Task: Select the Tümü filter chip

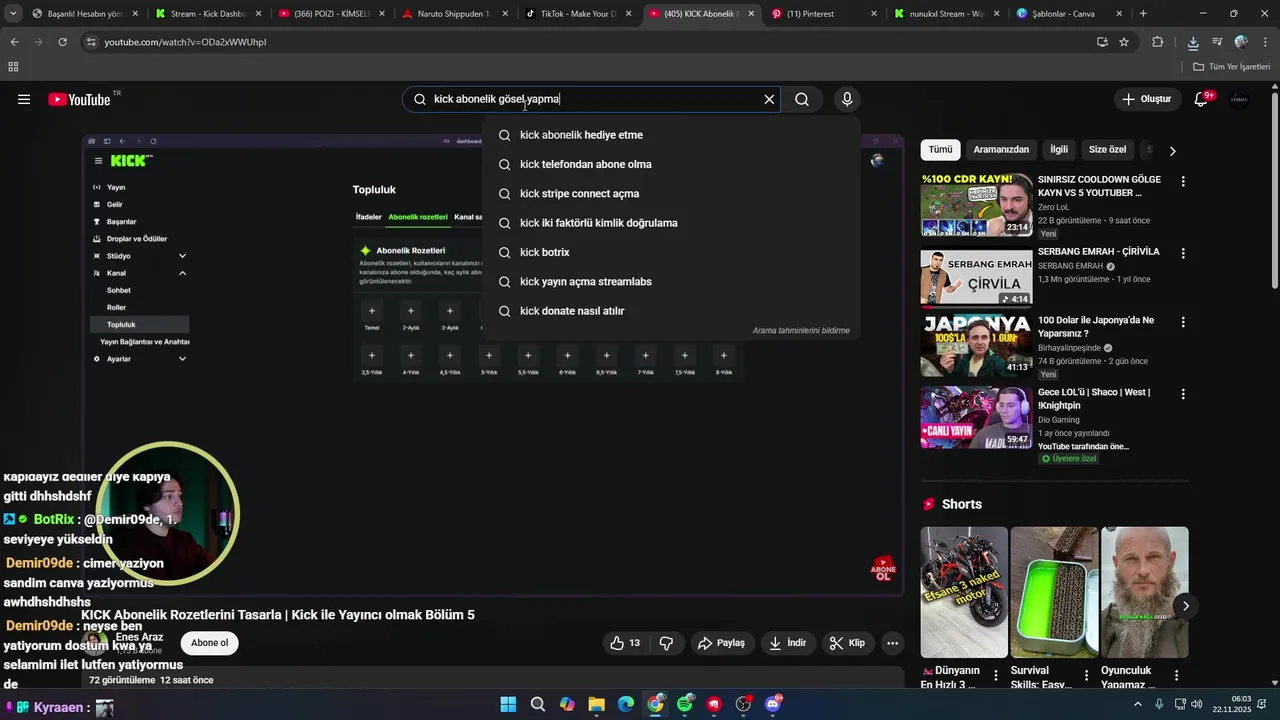Action: tap(940, 150)
